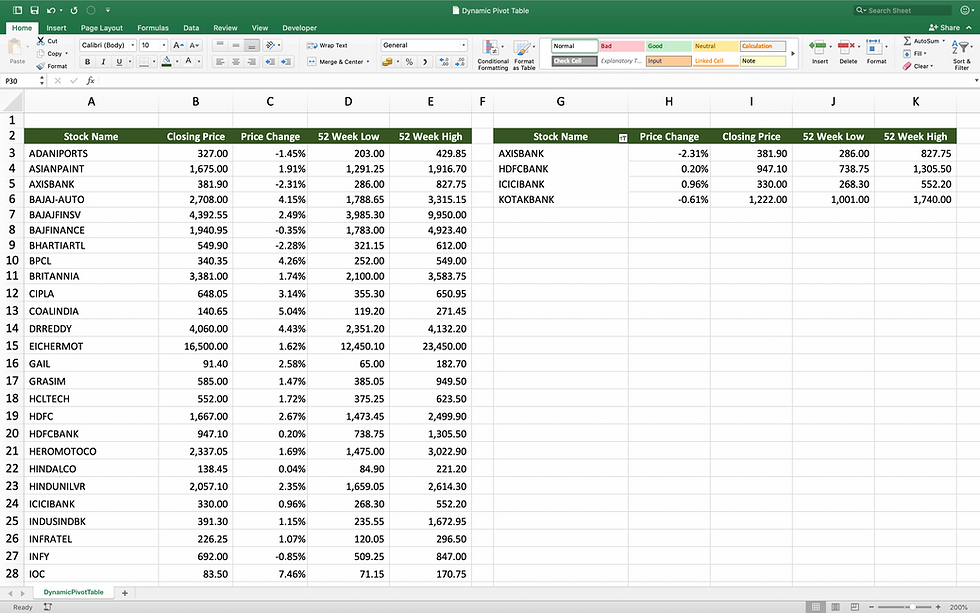980x613 pixels.
Task: Toggle italic formatting
Action: (x=103, y=62)
